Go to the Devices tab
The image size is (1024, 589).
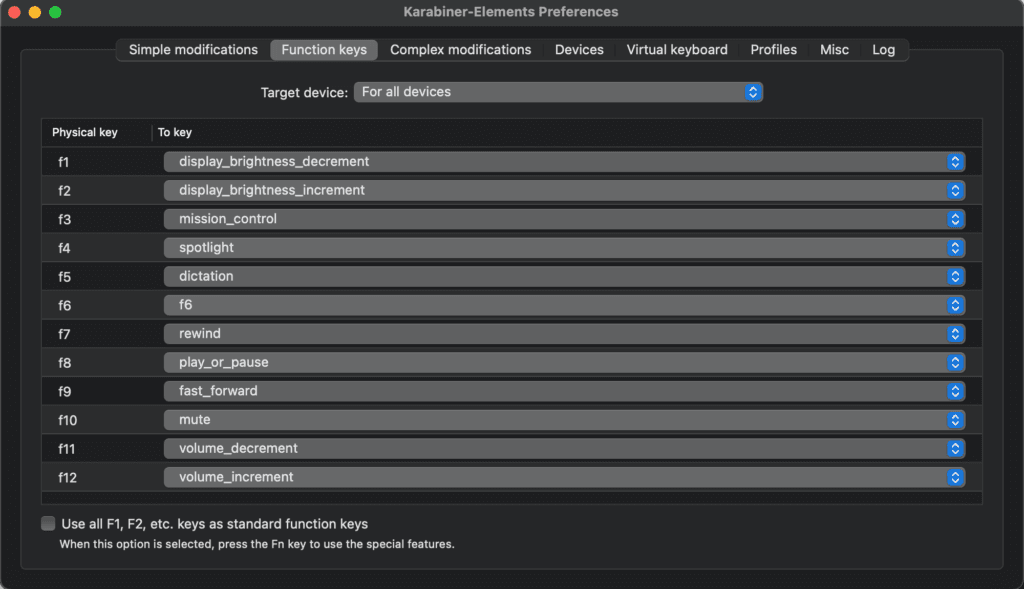[579, 50]
